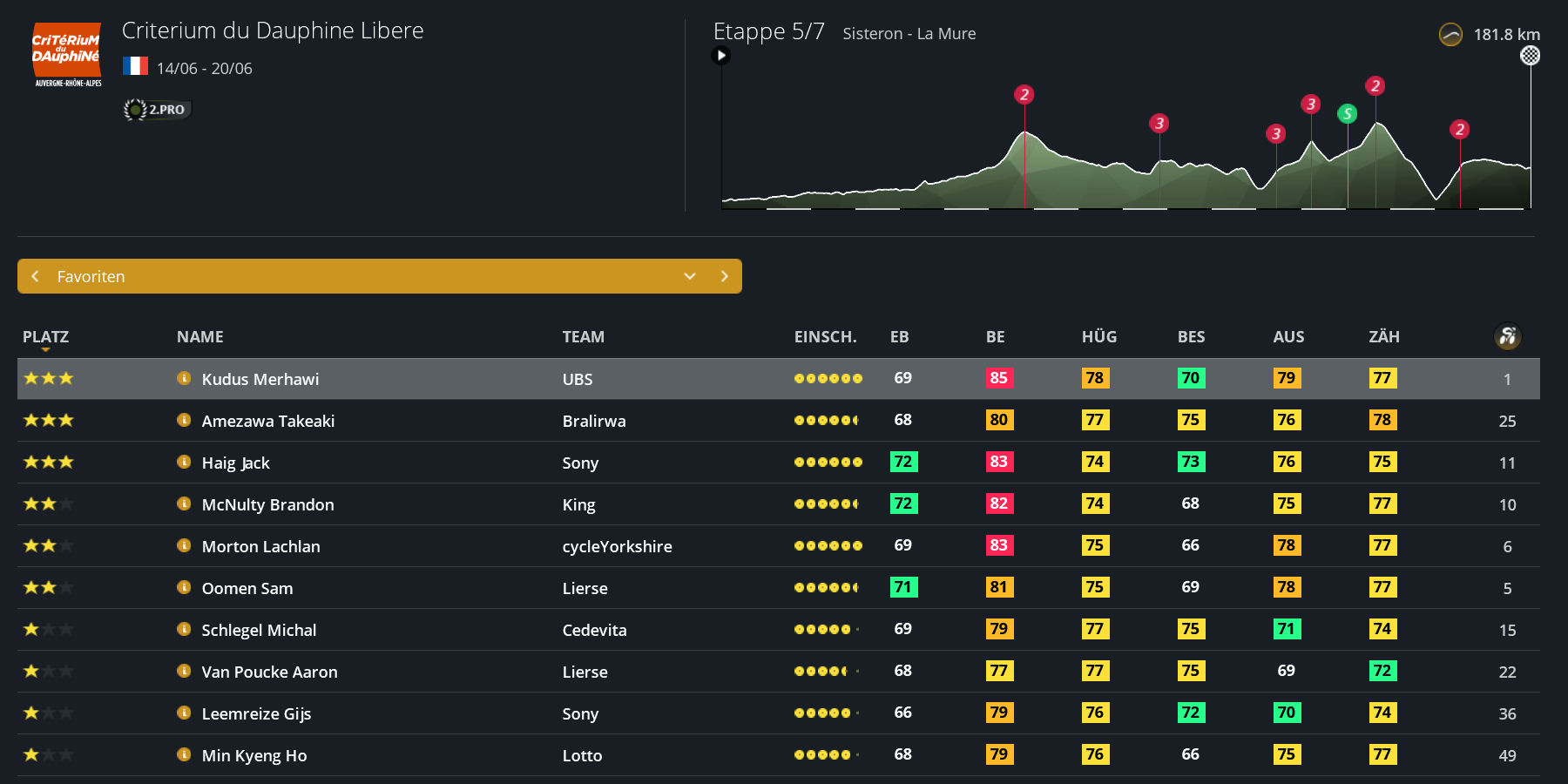Screen dimensions: 1568x784
Task: Go to previous list with left chevron
Action: [x=35, y=276]
